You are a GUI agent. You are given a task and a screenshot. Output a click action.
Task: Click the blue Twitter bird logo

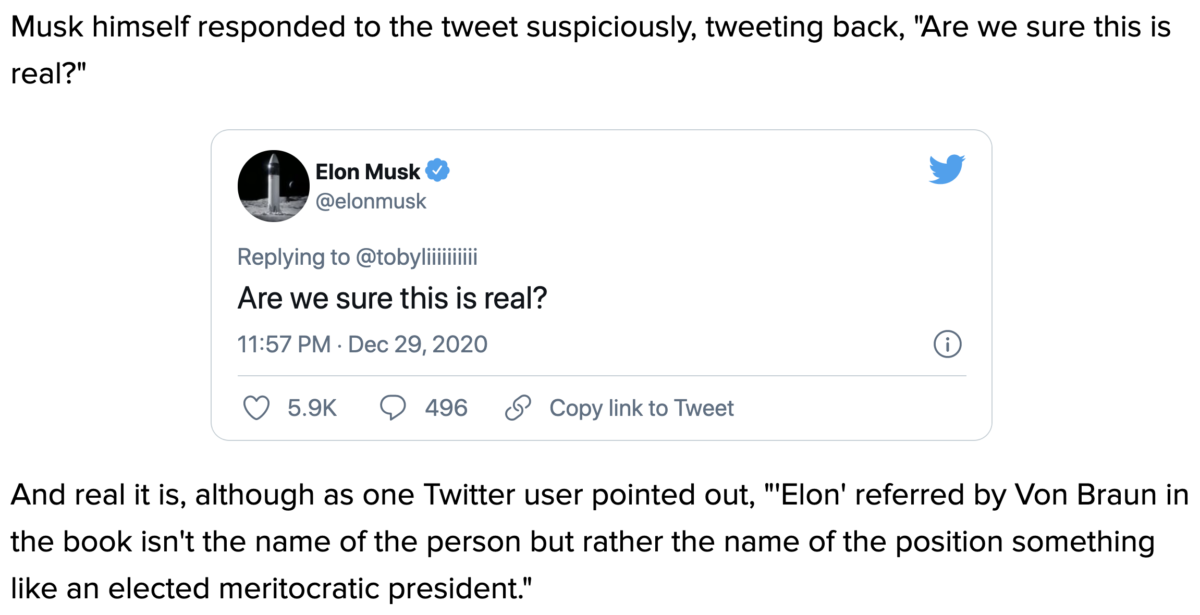946,171
